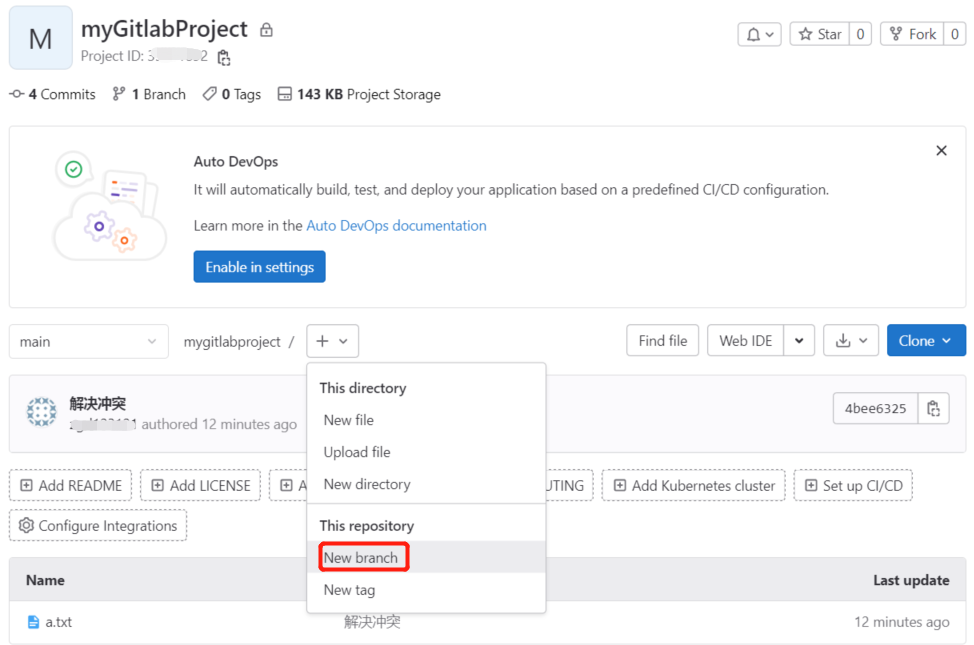Open 143 KB Project Storage link
Image resolution: width=974 pixels, height=645 pixels.
click(359, 94)
